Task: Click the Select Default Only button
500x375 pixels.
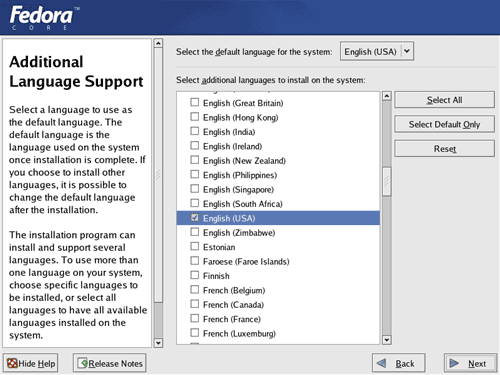Action: pyautogui.click(x=444, y=124)
